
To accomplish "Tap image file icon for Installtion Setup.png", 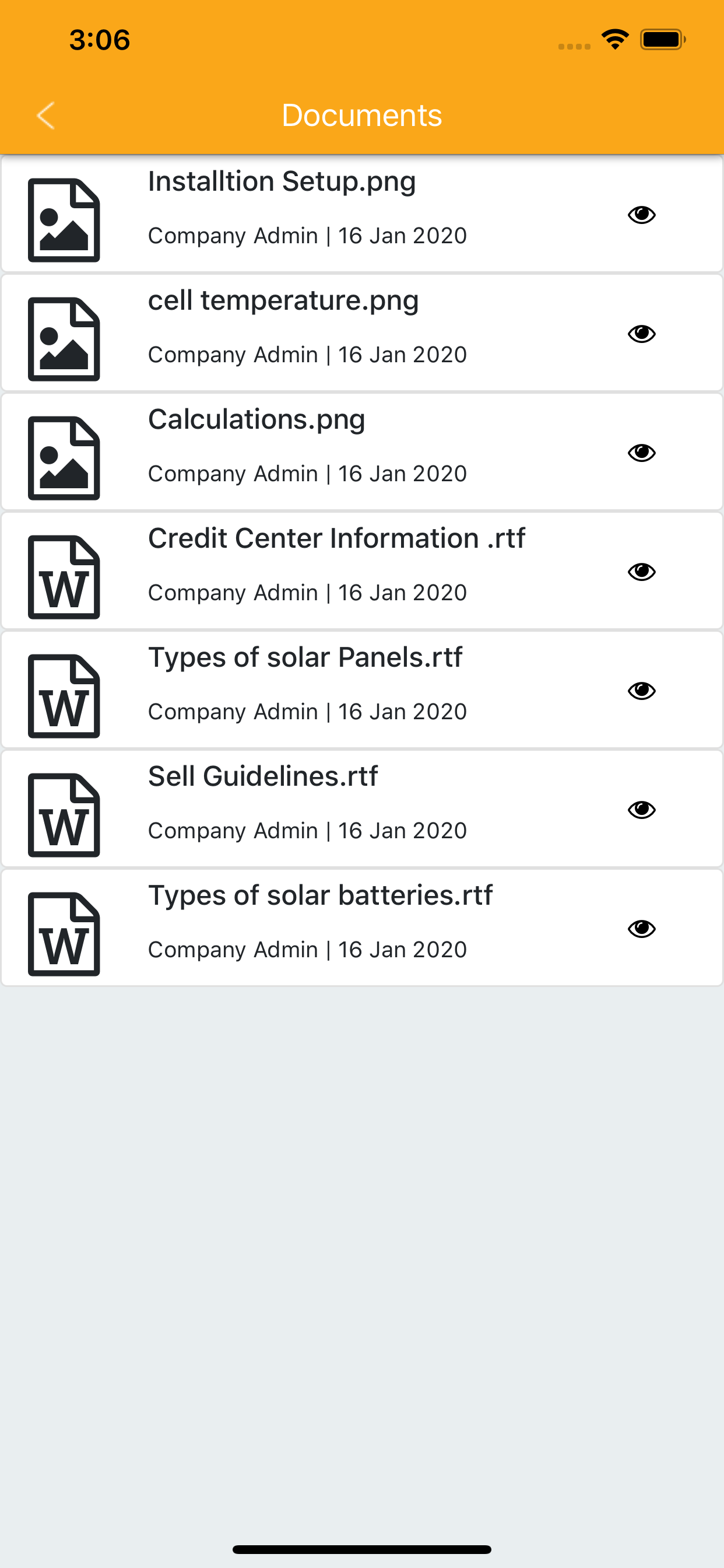I will pos(64,220).
